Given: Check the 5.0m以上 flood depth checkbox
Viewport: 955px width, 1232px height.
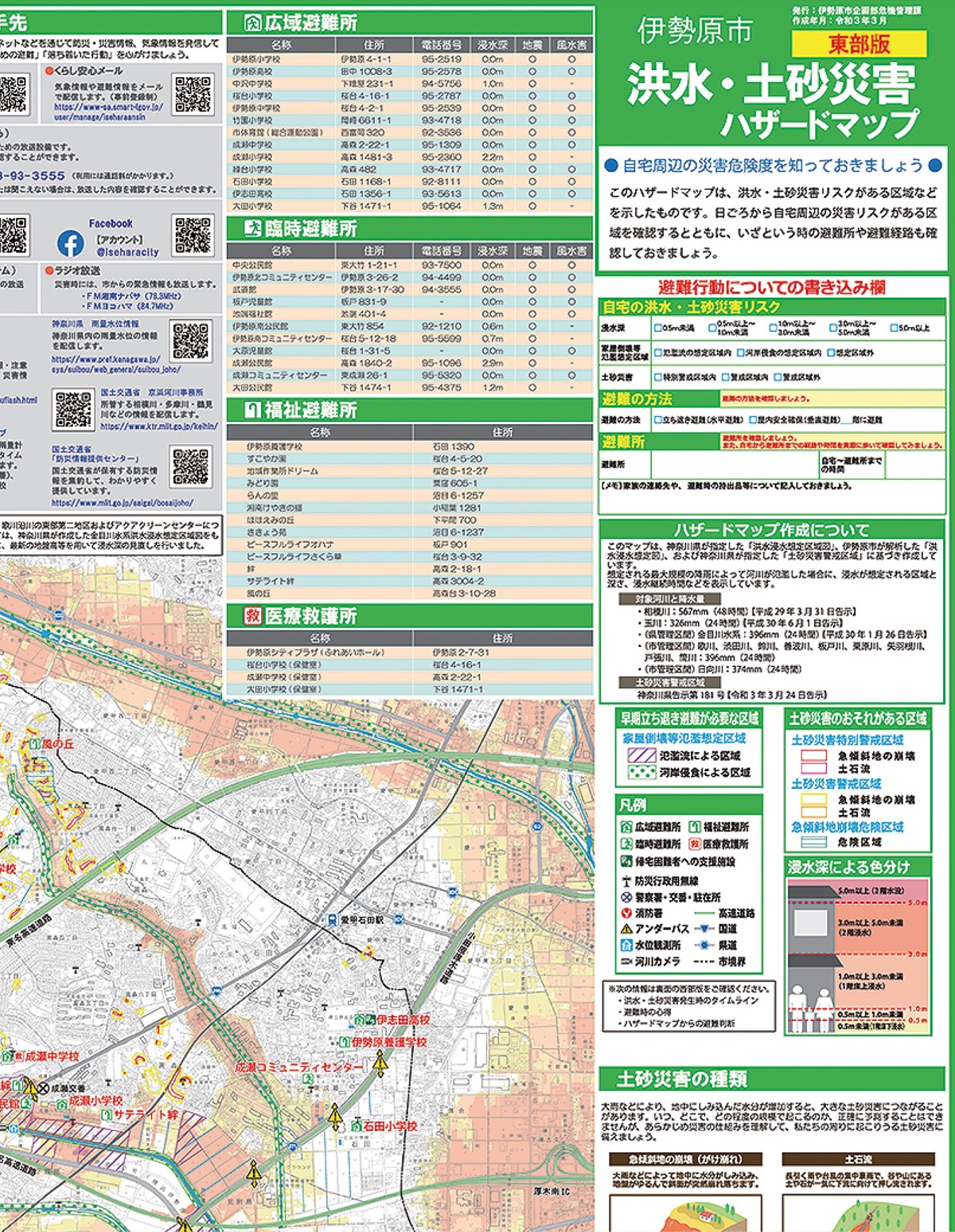Looking at the screenshot, I should [894, 328].
